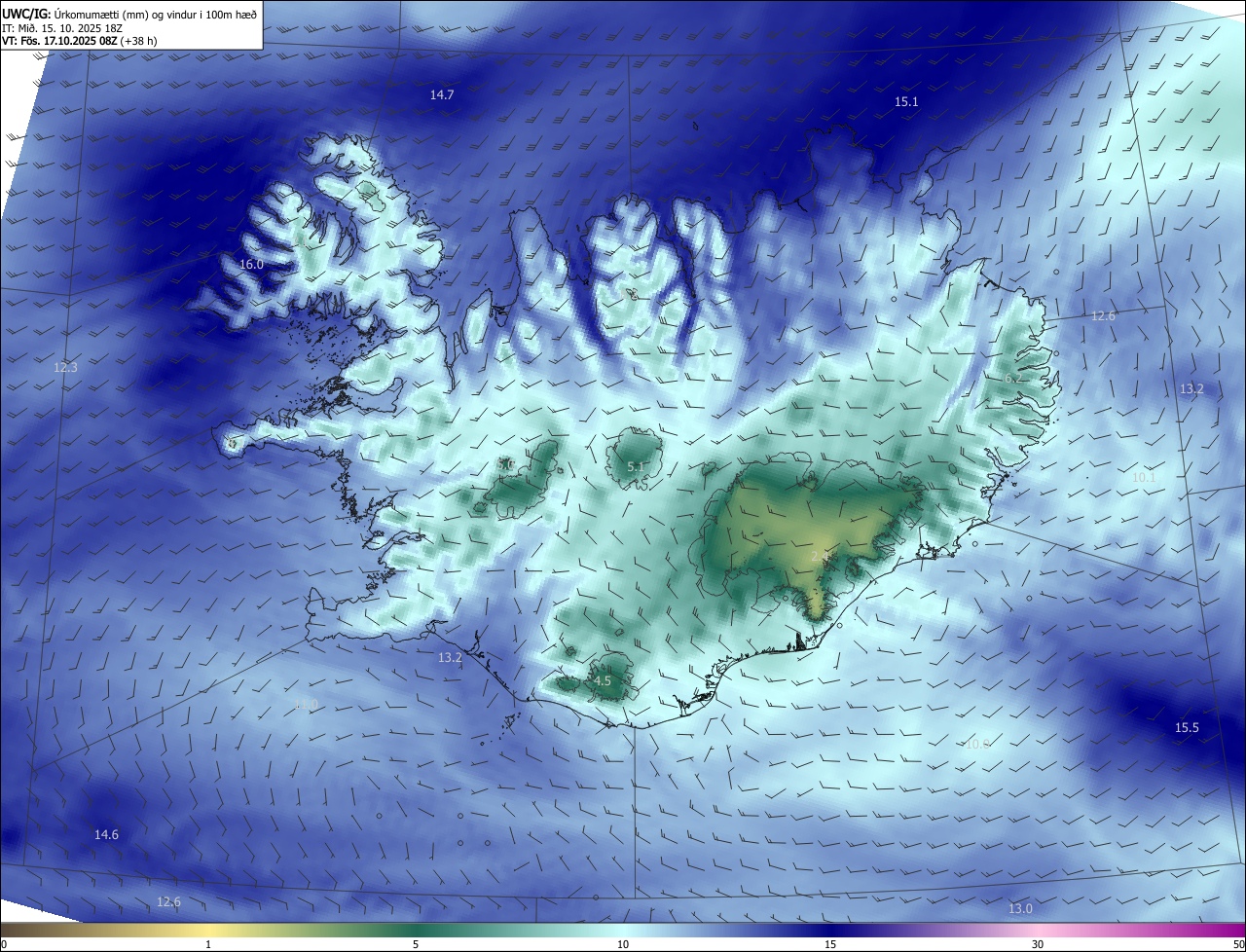Click the 0 tick label on the colour scale
The image size is (1246, 952).
coord(3,944)
